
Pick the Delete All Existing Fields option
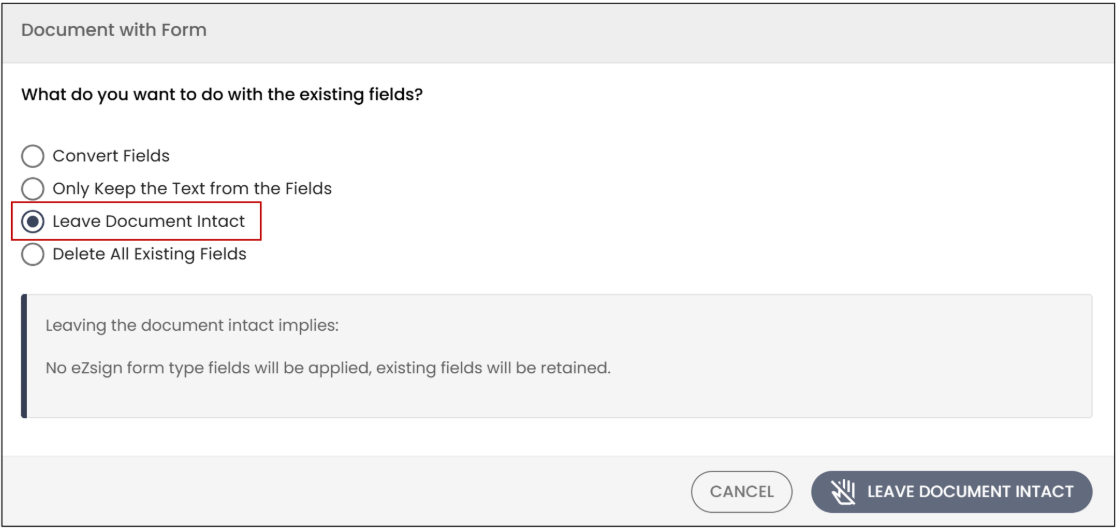(33, 254)
